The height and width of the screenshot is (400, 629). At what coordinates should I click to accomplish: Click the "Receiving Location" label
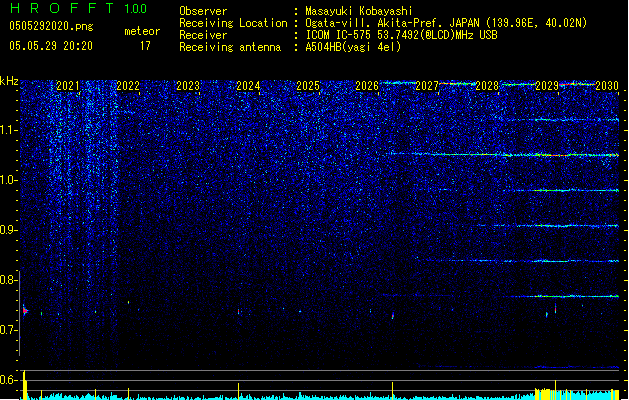233,23
